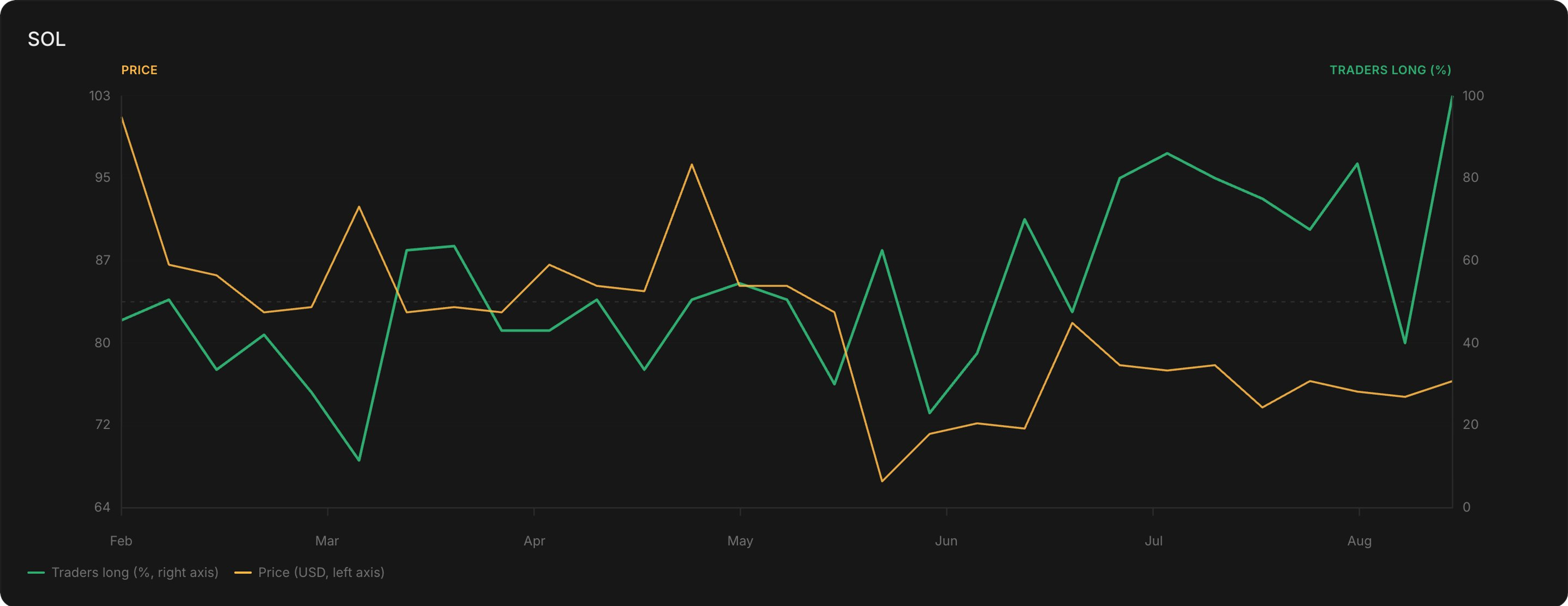Image resolution: width=1568 pixels, height=606 pixels.
Task: Toggle the Price (USD, left axis) legend entry
Action: tap(309, 573)
